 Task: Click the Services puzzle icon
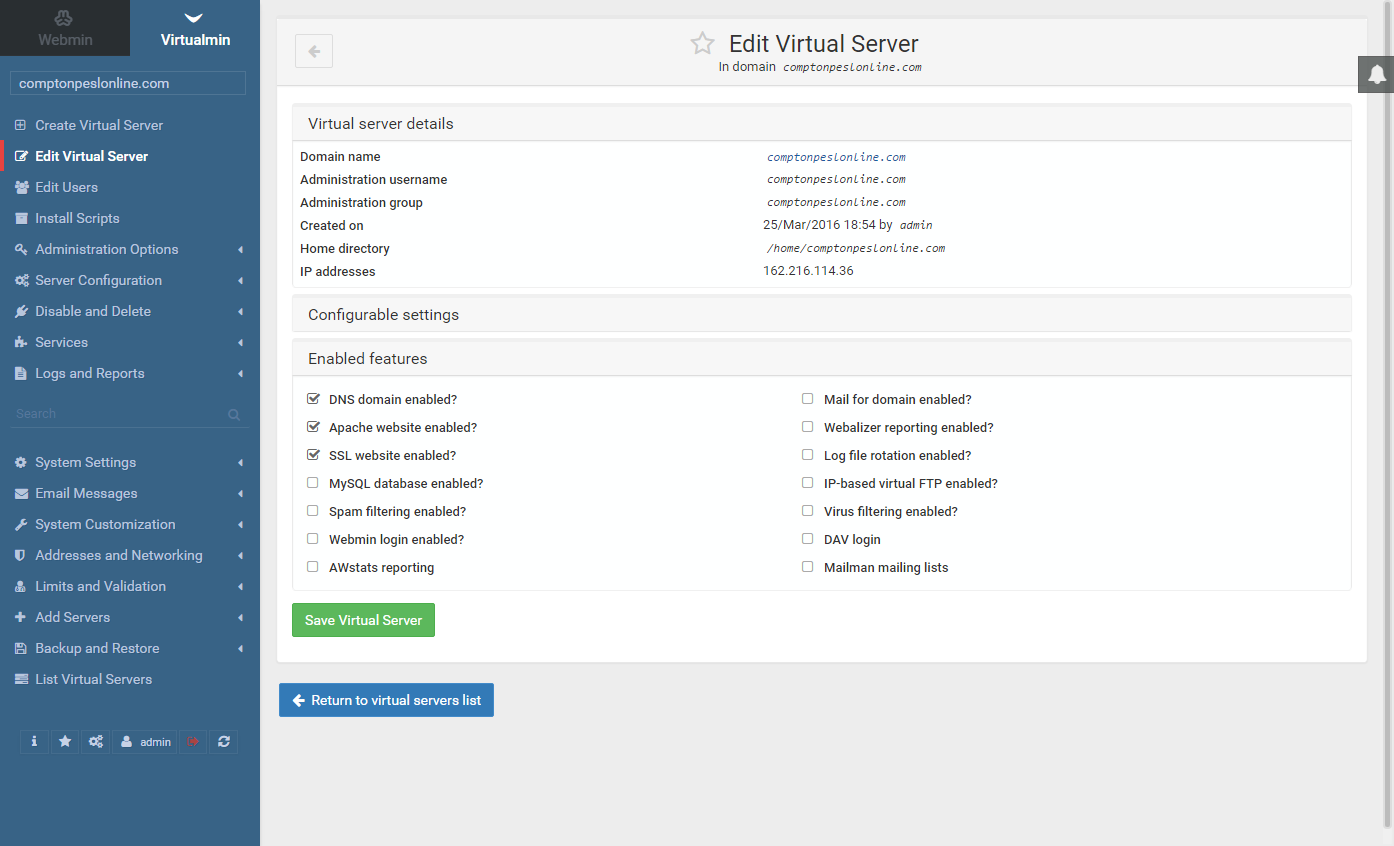[x=21, y=342]
